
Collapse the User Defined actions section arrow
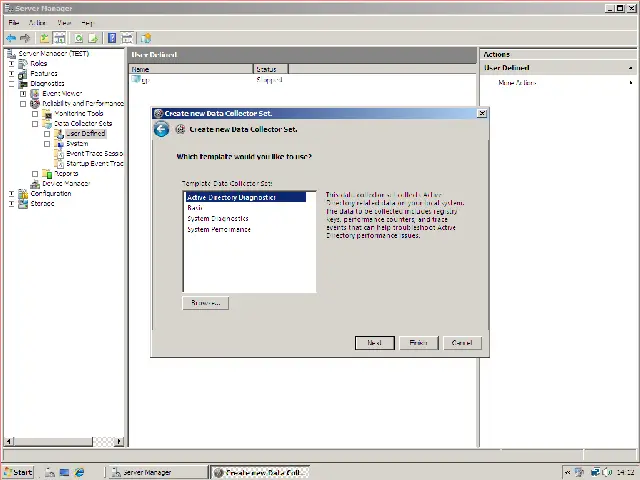click(631, 68)
